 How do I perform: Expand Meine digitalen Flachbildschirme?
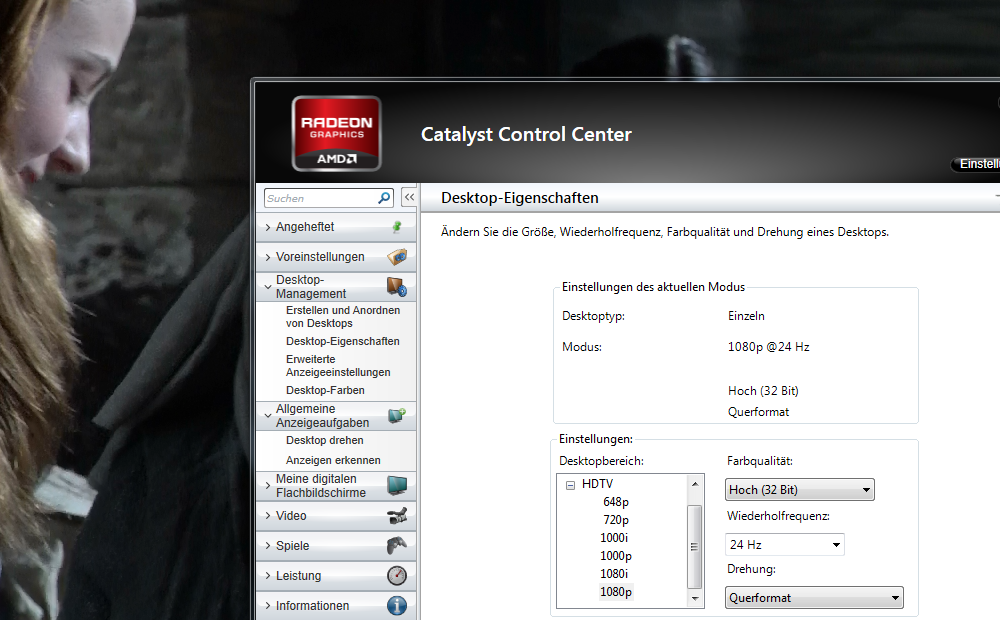pos(268,486)
